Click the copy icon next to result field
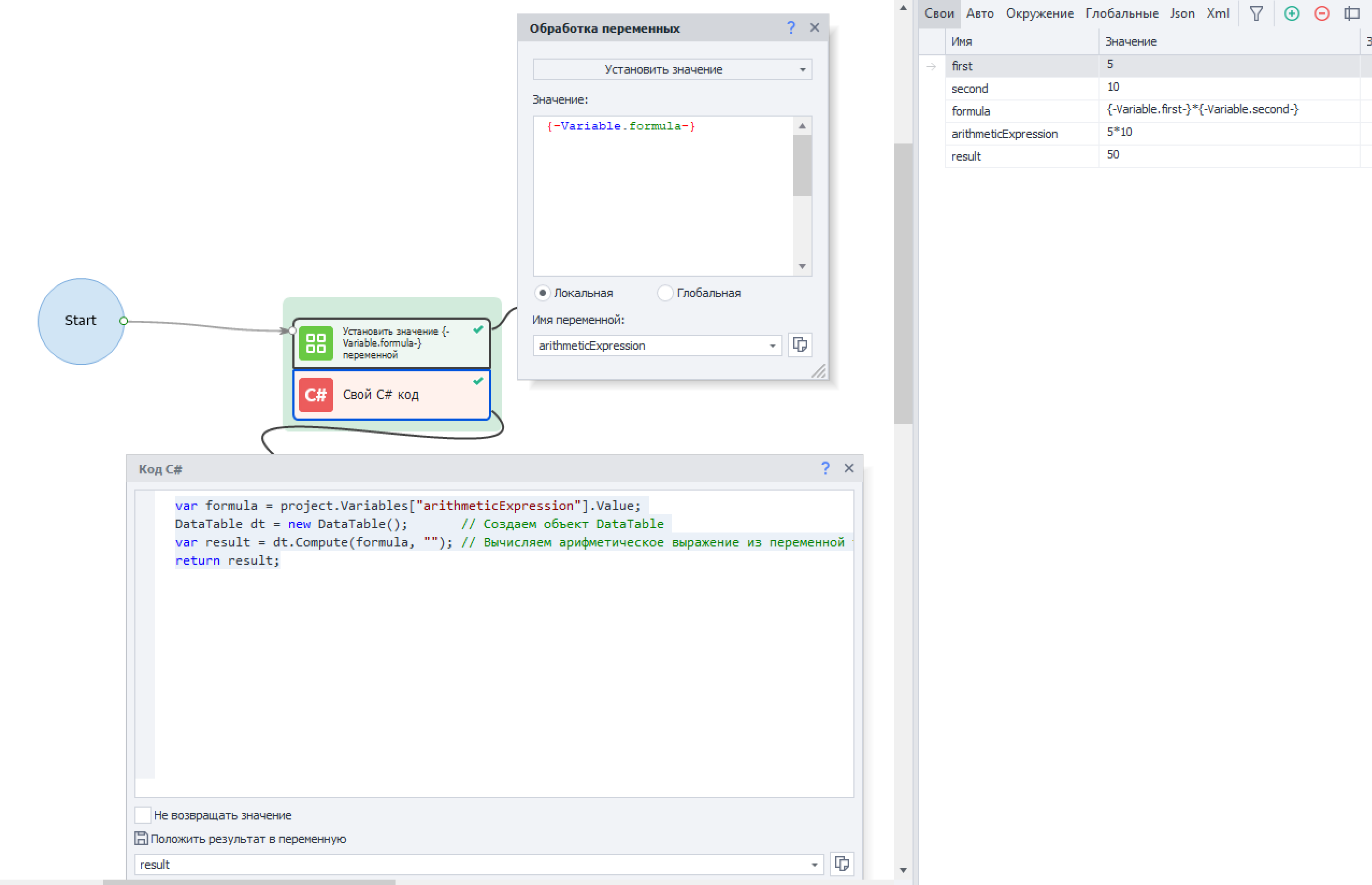This screenshot has height=885, width=1372. pyautogui.click(x=842, y=863)
